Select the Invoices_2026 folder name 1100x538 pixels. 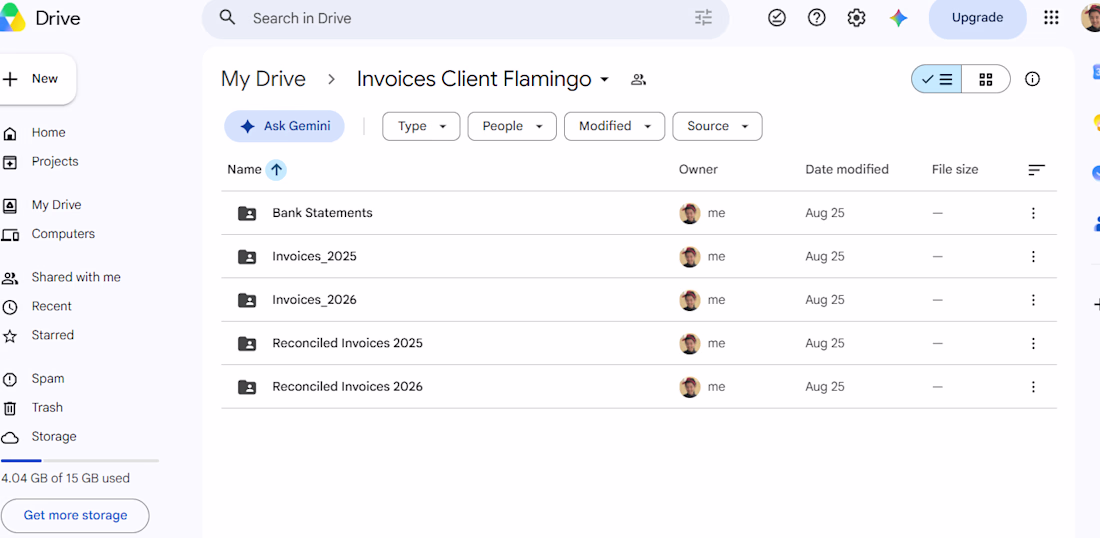pos(314,300)
